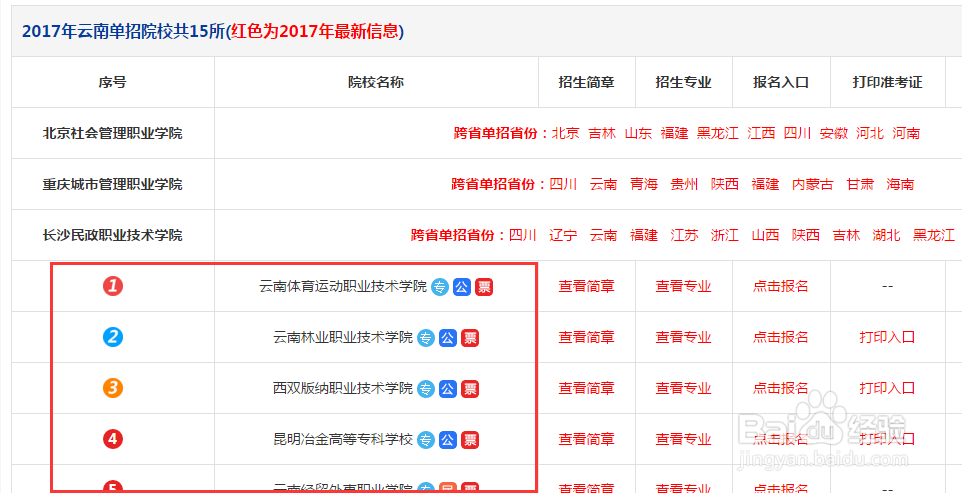Select 北京 in 北京社会管理职业学院 row
This screenshot has width=962, height=493.
(566, 133)
